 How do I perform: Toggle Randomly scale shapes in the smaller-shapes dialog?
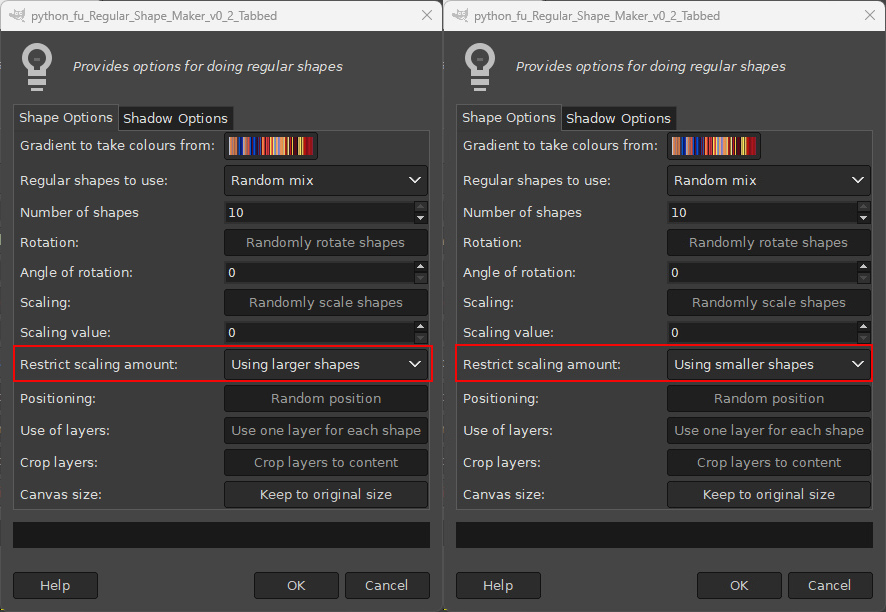click(x=769, y=302)
